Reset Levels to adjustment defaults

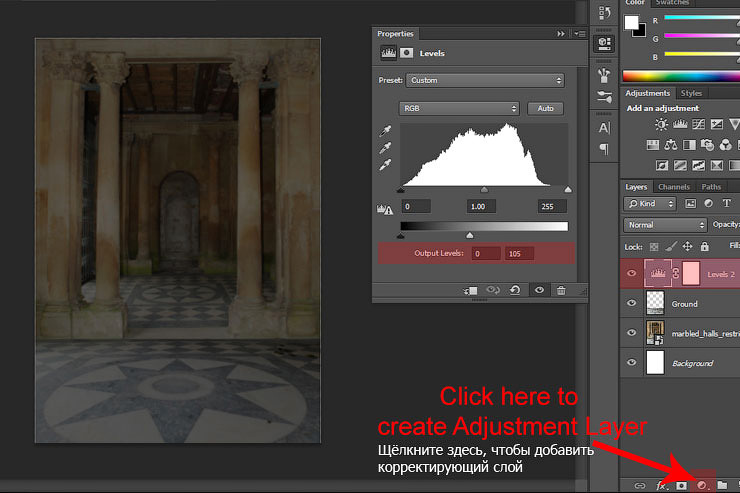513,290
